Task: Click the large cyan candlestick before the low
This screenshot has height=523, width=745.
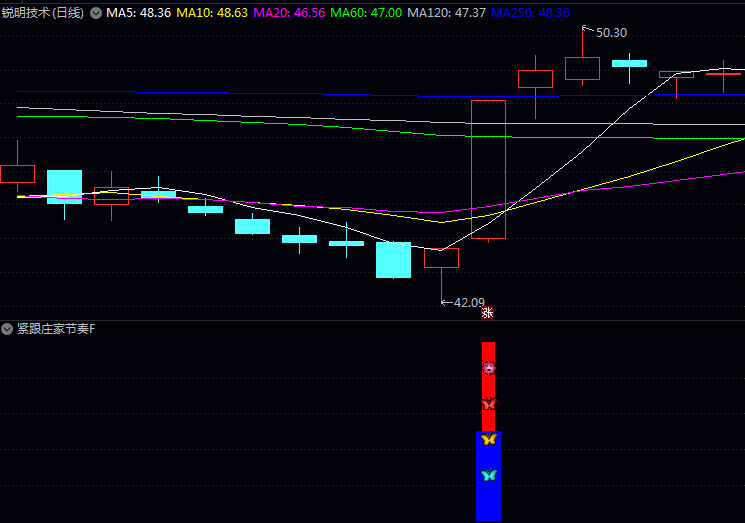Action: [393, 260]
